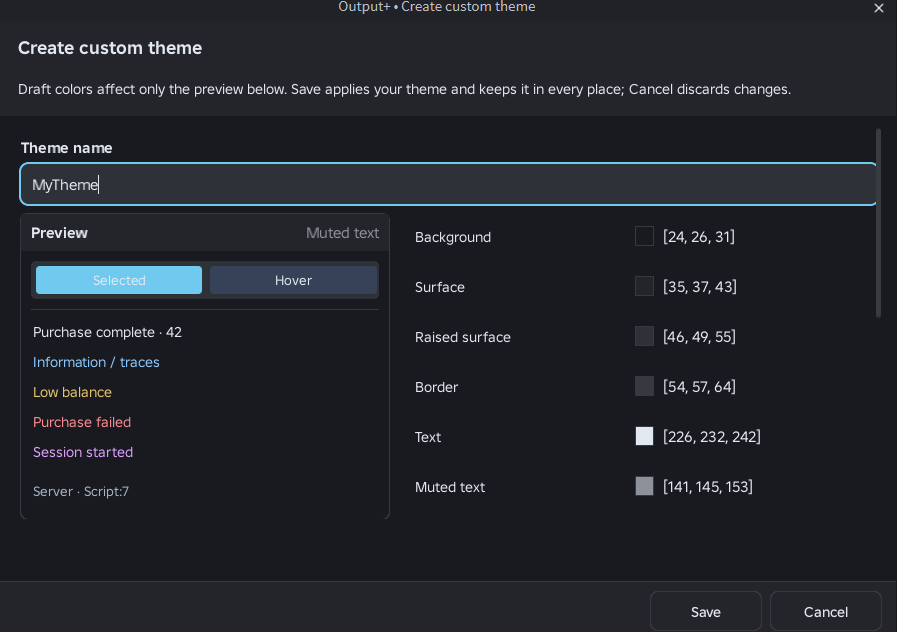897x632 pixels.
Task: Click the Hover preview button
Action: click(x=293, y=280)
